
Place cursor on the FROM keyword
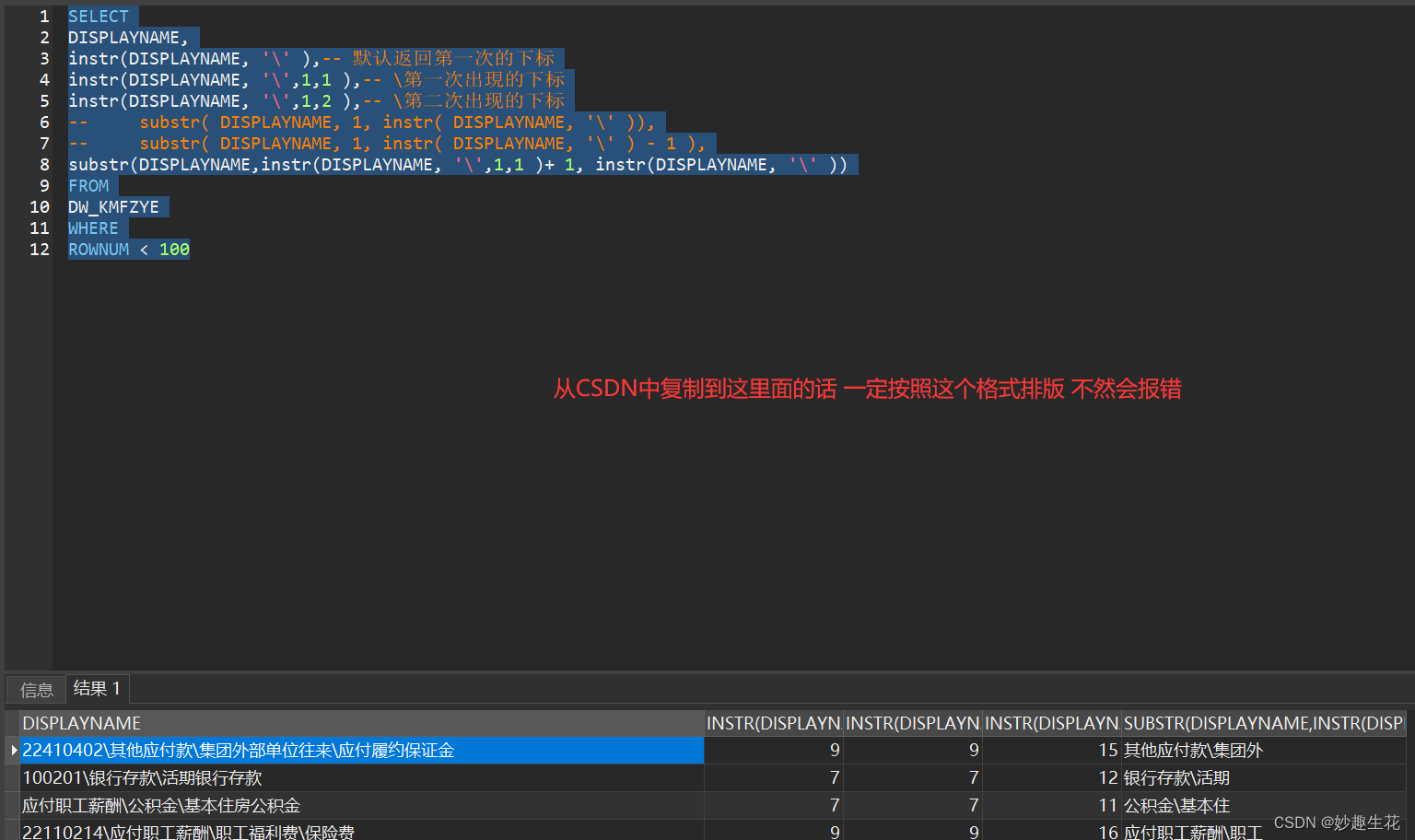(x=88, y=185)
